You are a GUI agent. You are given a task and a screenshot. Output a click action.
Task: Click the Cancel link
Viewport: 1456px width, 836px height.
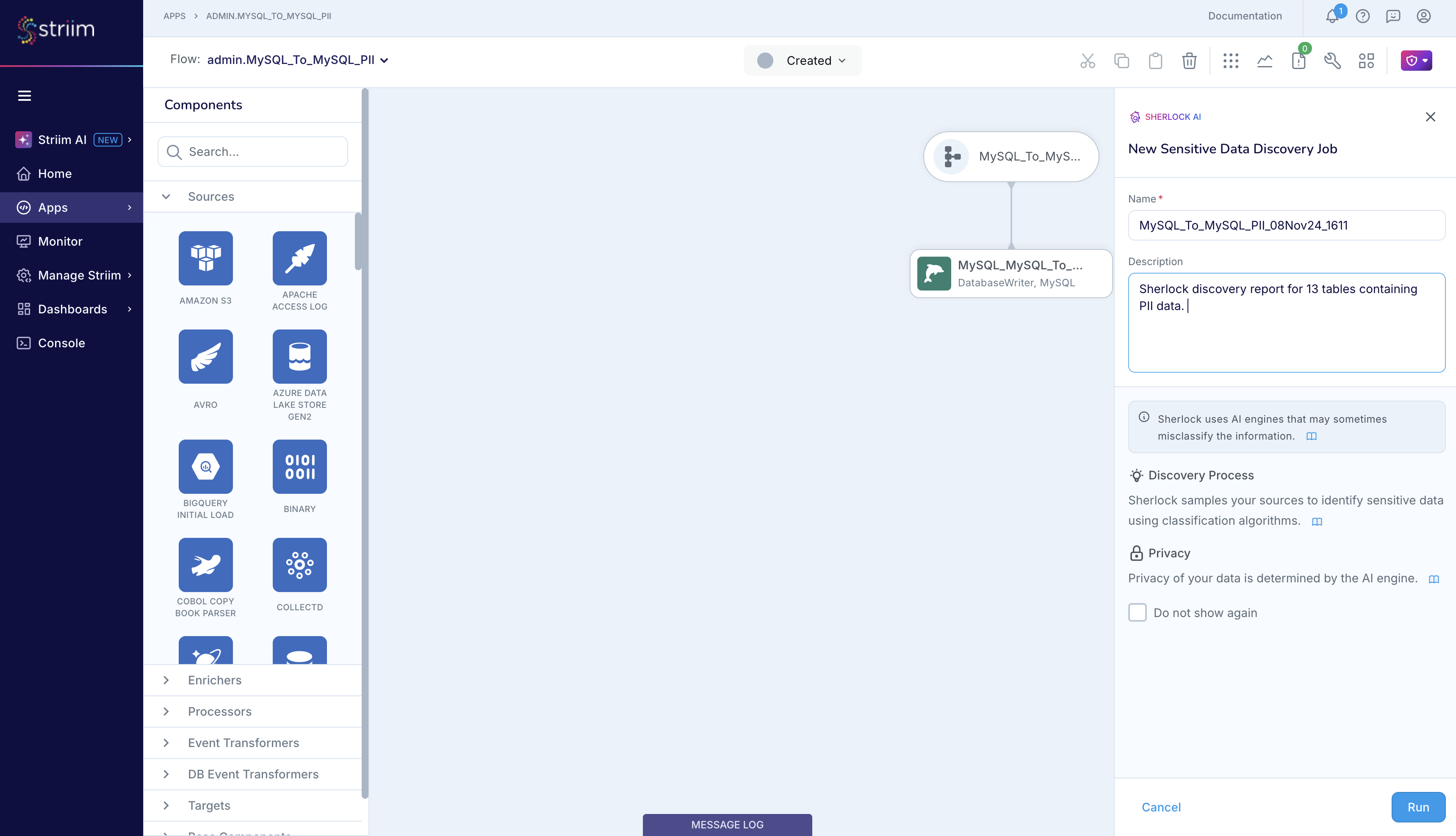coord(1160,807)
